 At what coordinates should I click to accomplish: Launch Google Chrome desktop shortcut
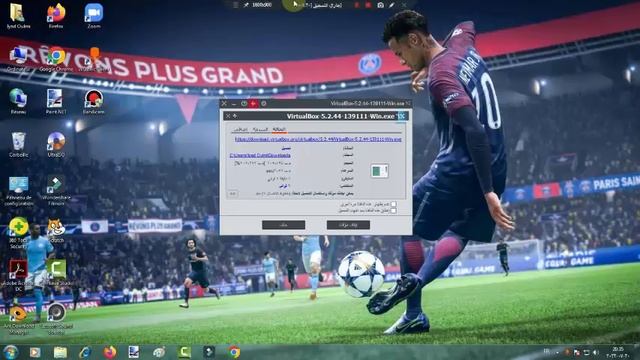tap(56, 58)
